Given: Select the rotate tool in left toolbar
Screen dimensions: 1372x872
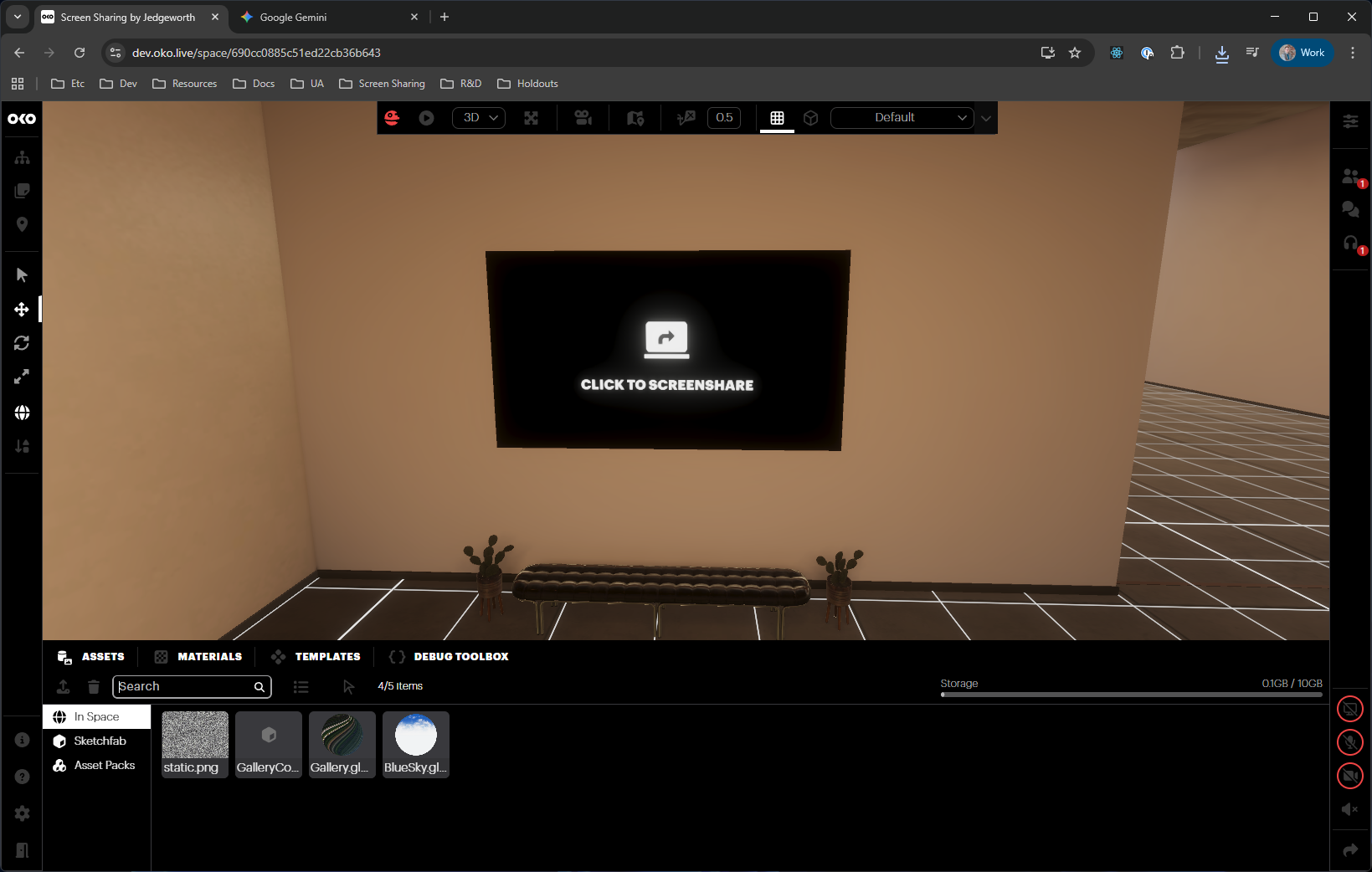Looking at the screenshot, I should point(22,343).
